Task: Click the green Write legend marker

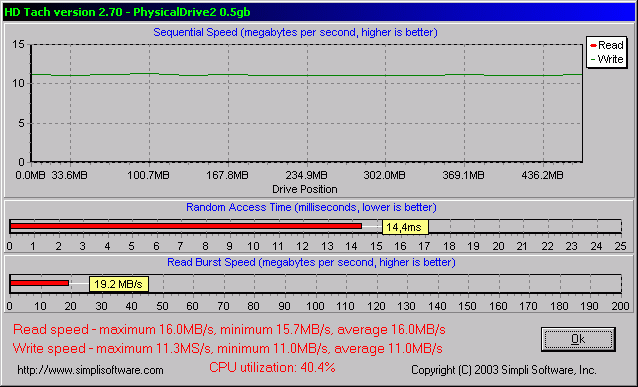Action: click(x=593, y=59)
